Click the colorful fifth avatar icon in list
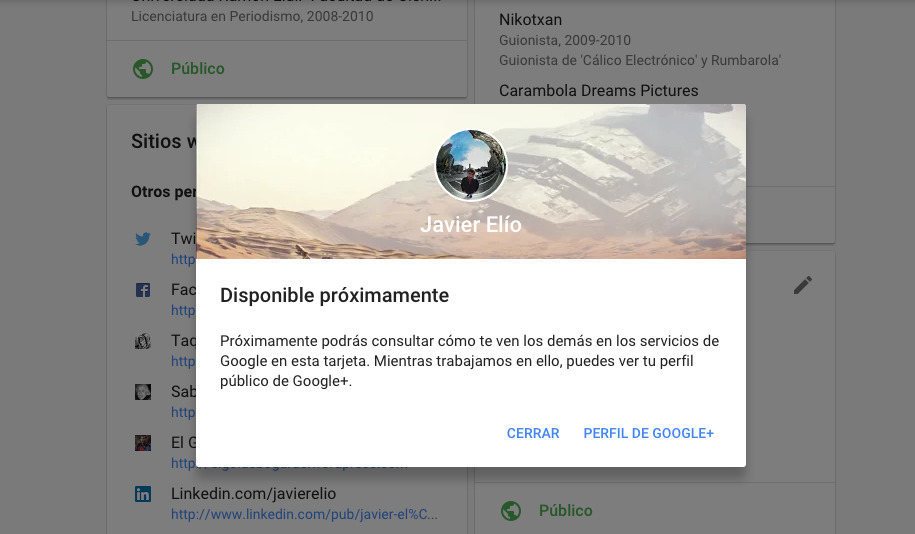This screenshot has height=534, width=915. 143,443
